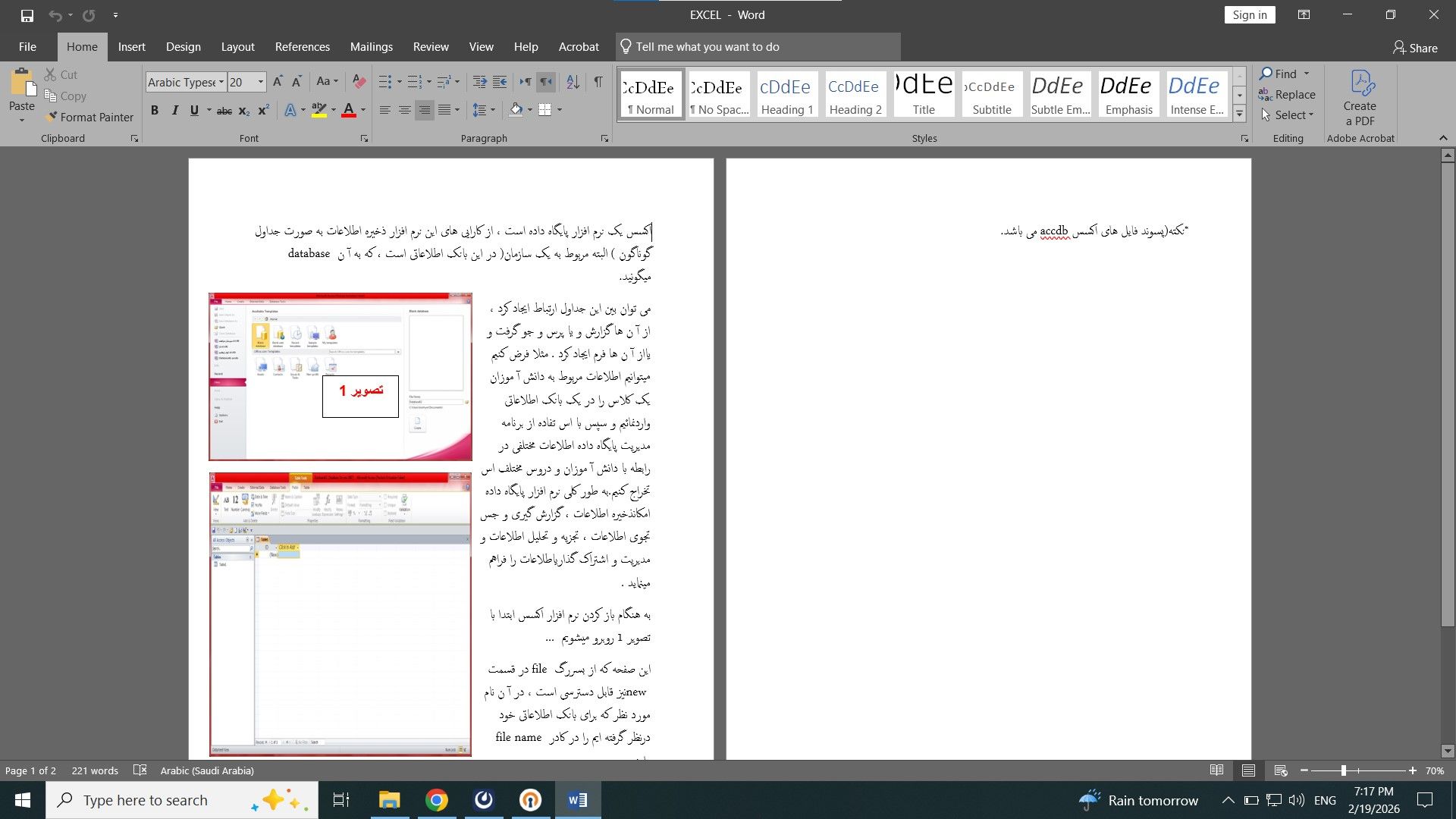Clear all formatting
The image size is (1456, 819).
[x=358, y=81]
